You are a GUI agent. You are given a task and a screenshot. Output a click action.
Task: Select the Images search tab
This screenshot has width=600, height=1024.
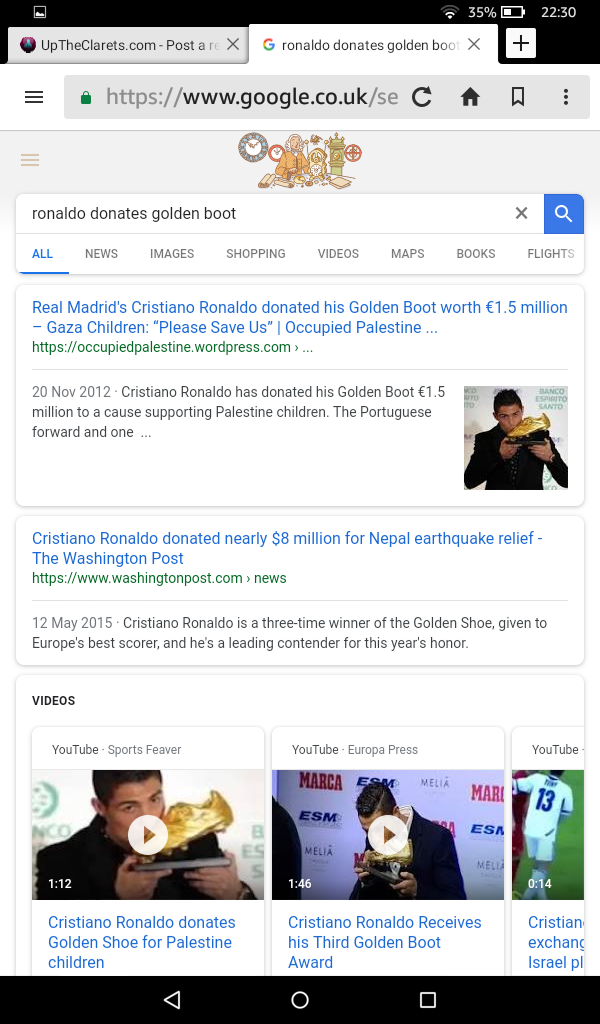[x=172, y=254]
